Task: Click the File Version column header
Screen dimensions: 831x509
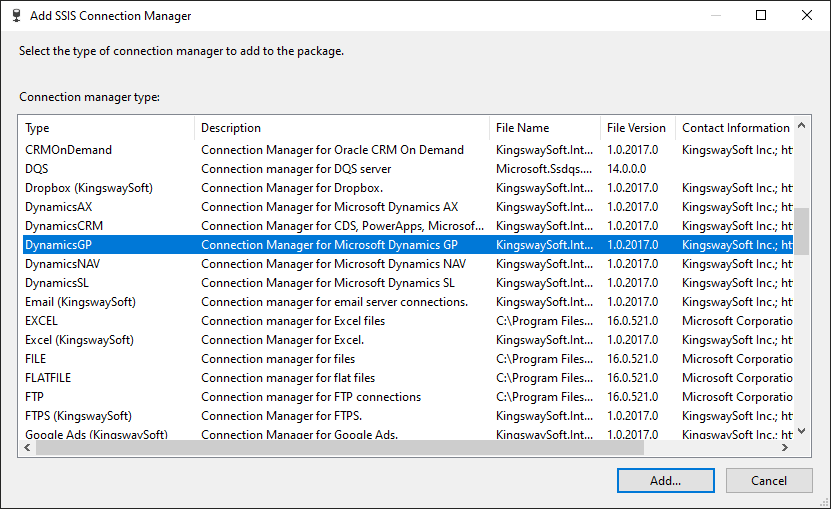Action: [x=638, y=128]
